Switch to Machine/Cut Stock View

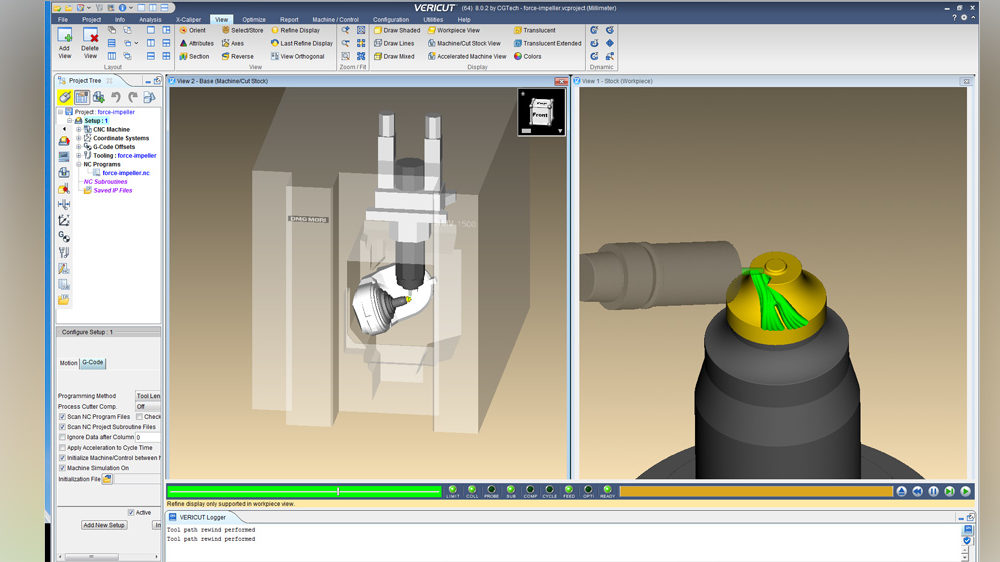click(x=464, y=43)
